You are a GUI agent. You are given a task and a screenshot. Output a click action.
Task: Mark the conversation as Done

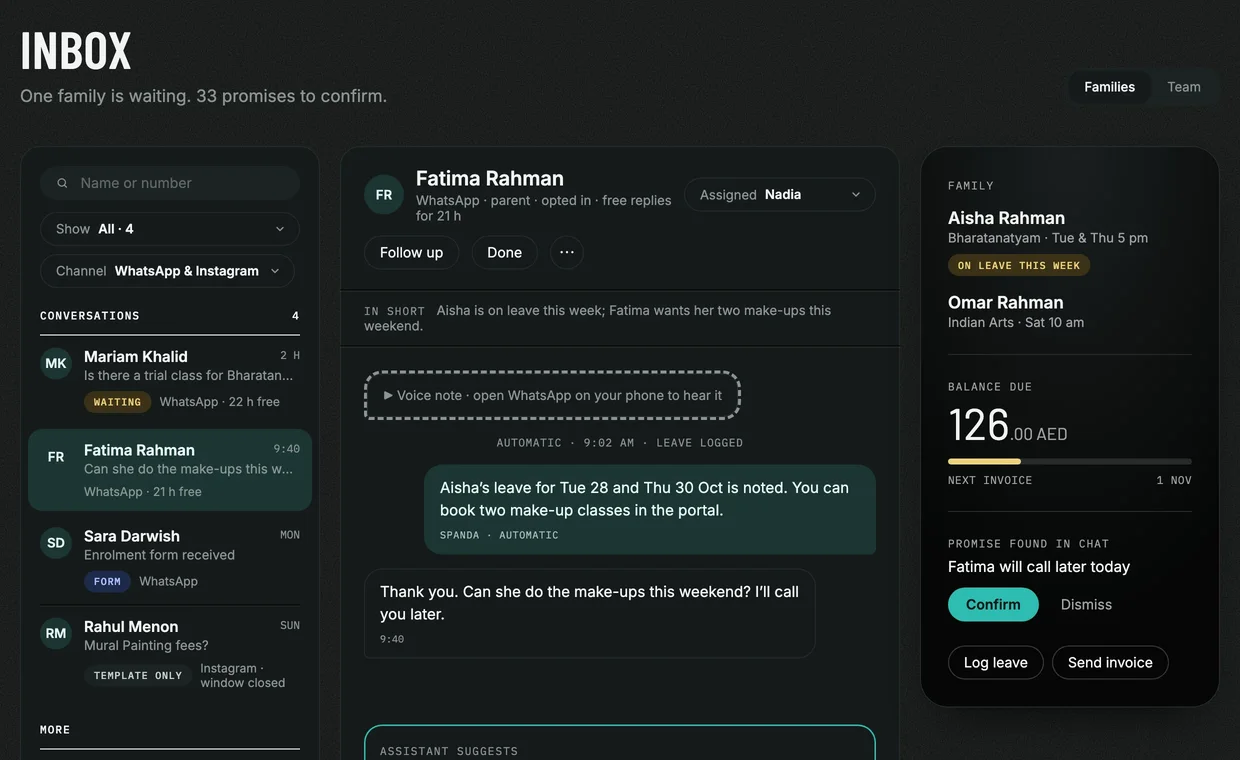click(x=504, y=252)
